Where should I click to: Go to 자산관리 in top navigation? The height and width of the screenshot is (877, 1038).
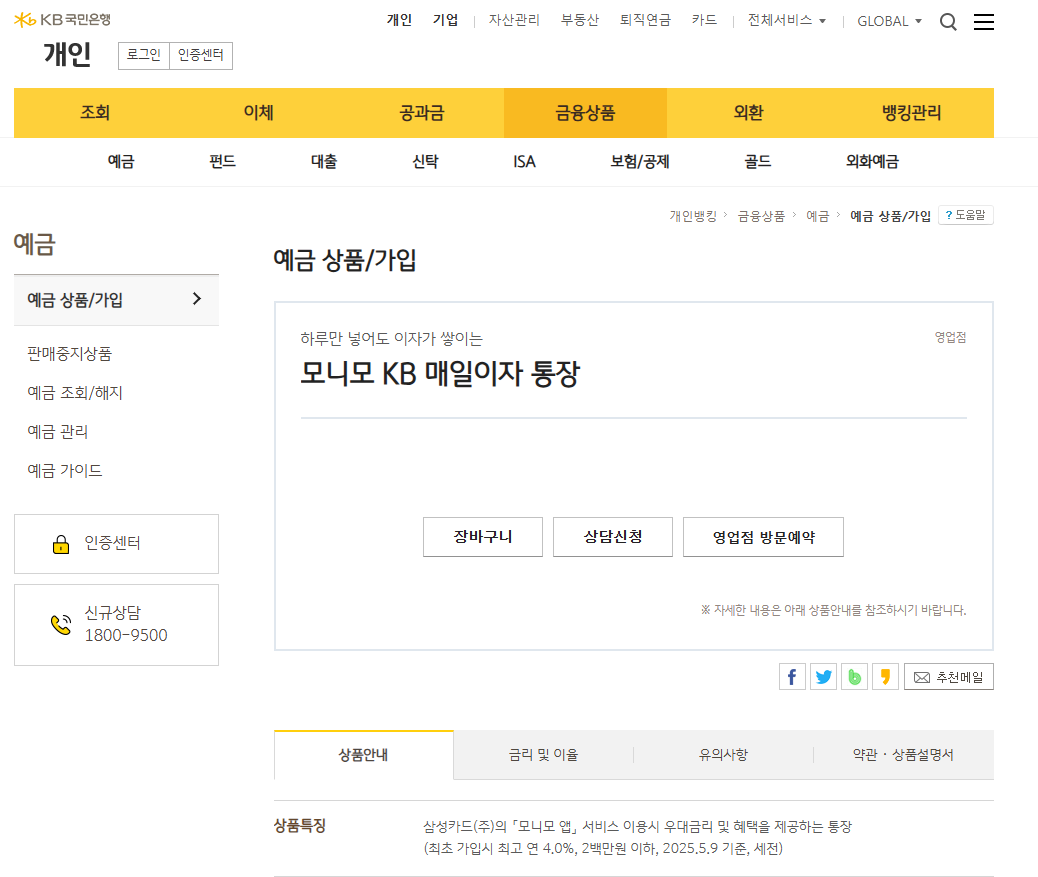pyautogui.click(x=514, y=21)
